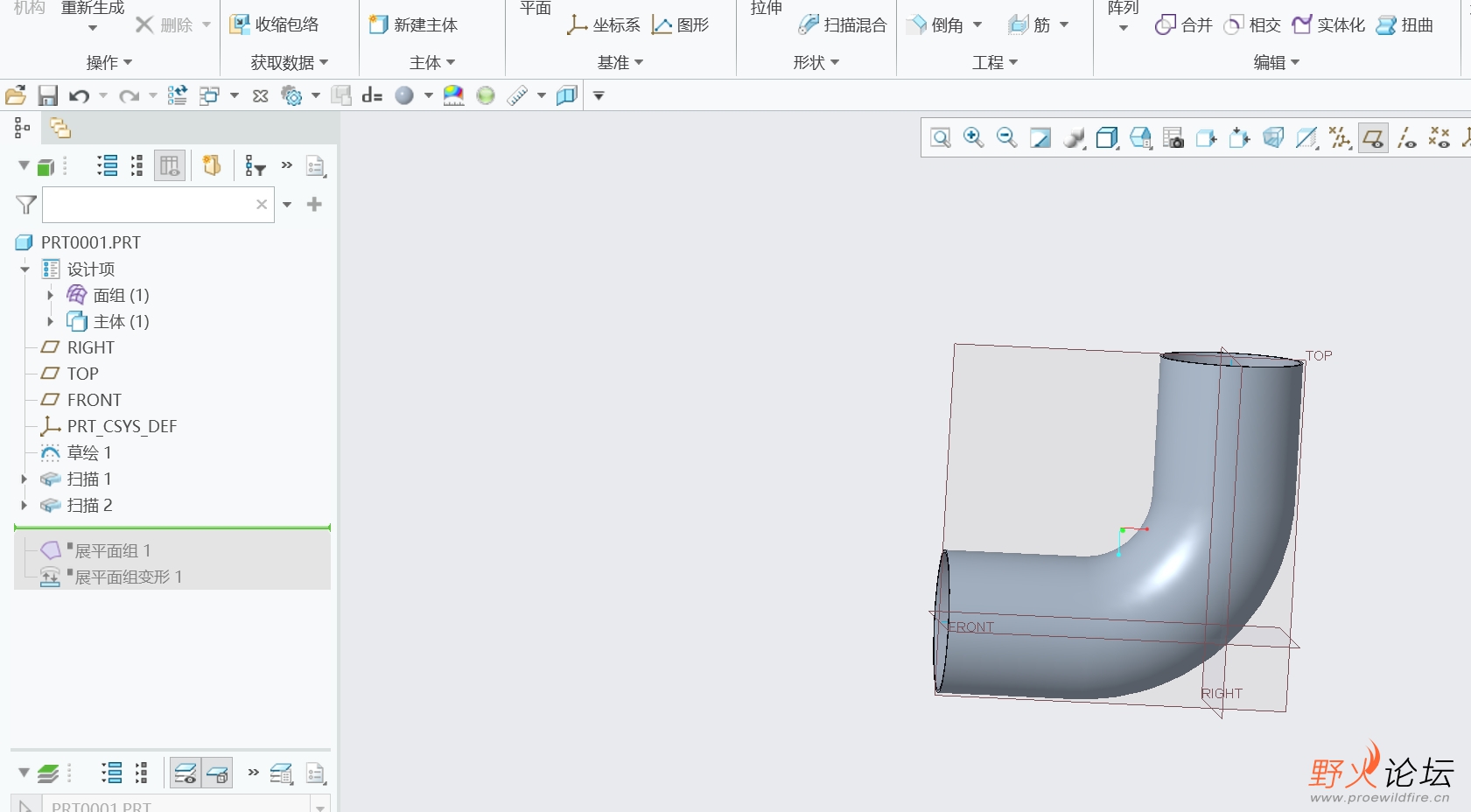Open the display style cube icon

pos(1107,138)
